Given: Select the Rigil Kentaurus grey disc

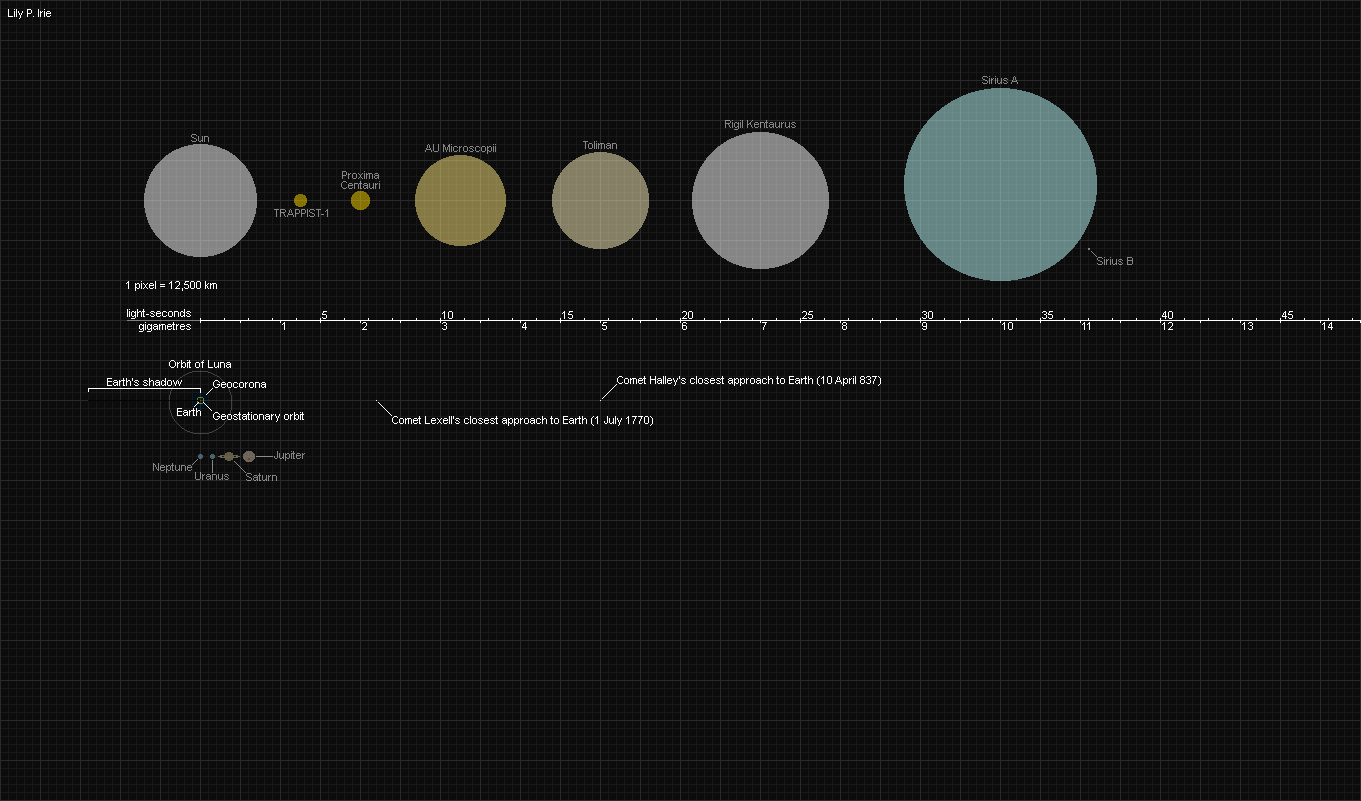Looking at the screenshot, I should coord(760,200).
